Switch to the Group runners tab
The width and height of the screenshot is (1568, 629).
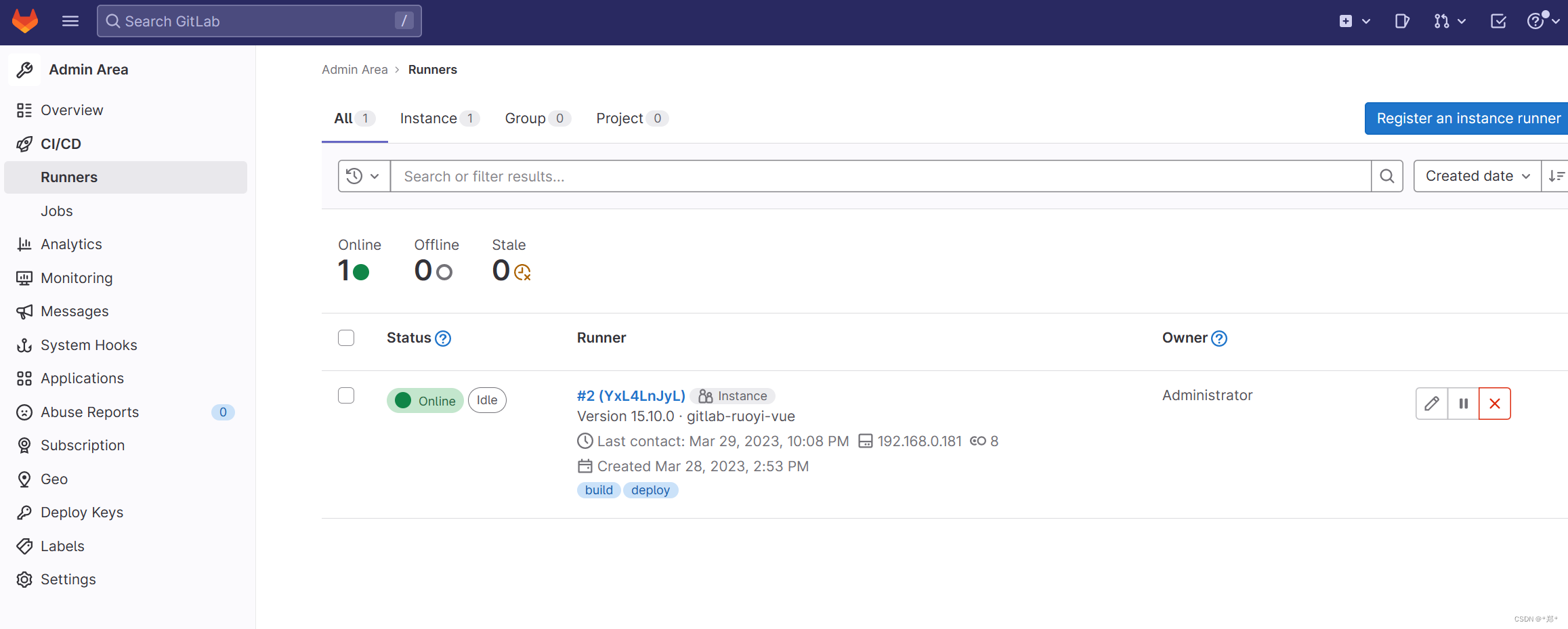click(x=526, y=118)
